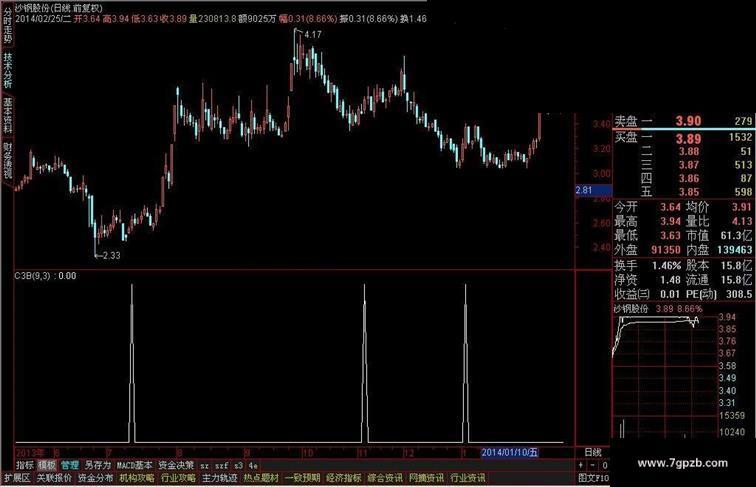Click the first C3B signal spike

pos(132,362)
